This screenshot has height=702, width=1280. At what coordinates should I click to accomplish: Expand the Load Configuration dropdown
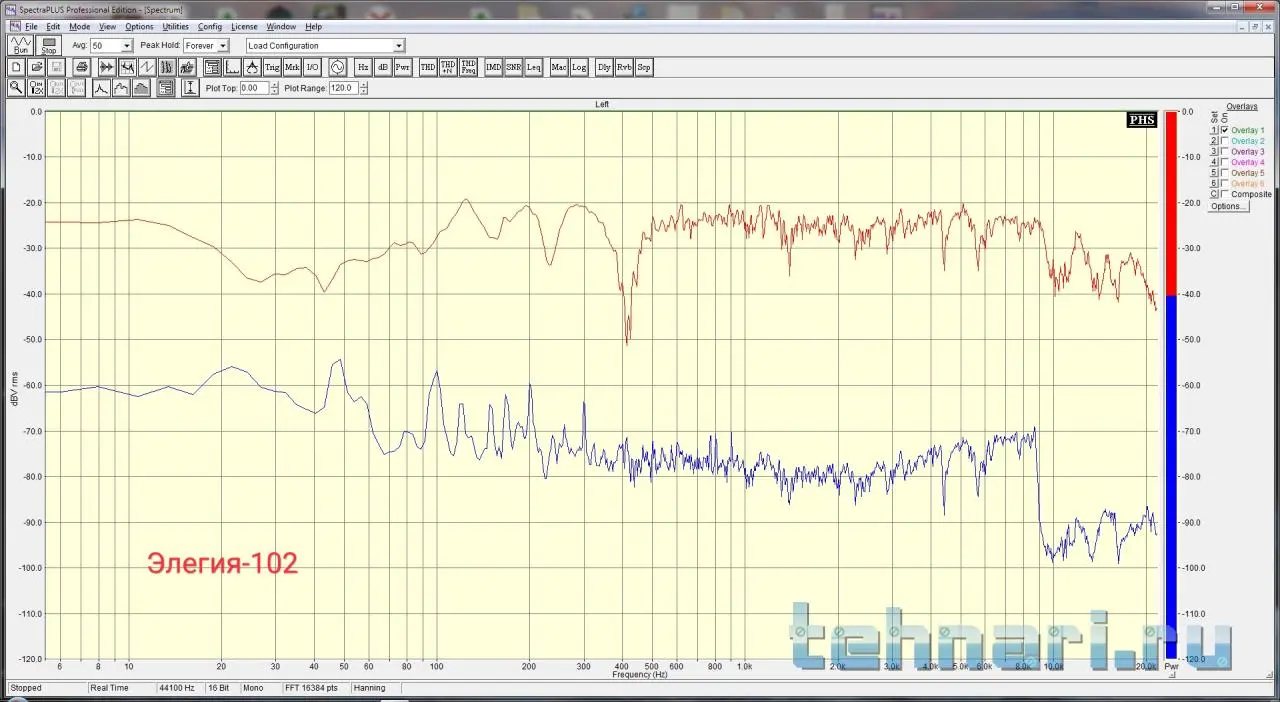coord(399,46)
